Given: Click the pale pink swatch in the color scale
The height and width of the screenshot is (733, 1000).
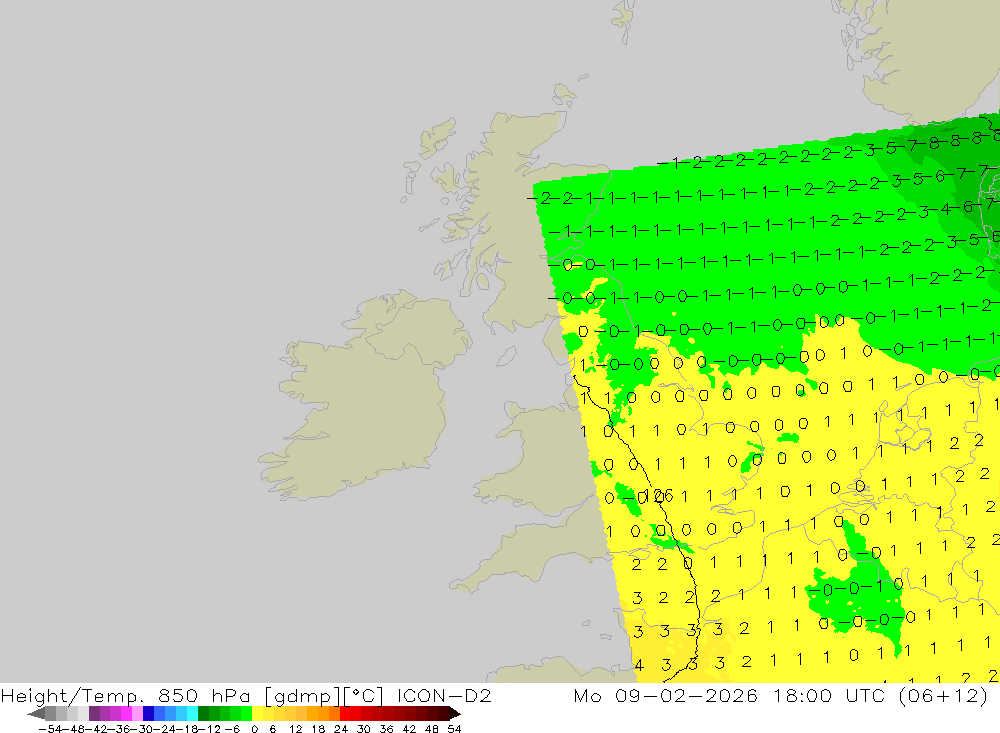Looking at the screenshot, I should tap(138, 714).
